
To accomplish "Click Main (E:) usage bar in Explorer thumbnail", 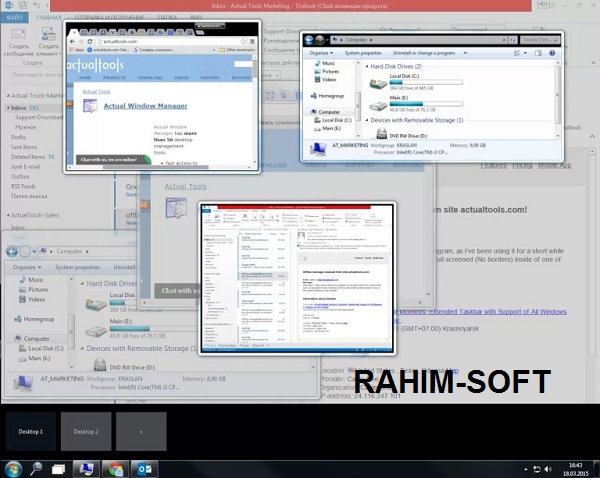I will tap(426, 104).
